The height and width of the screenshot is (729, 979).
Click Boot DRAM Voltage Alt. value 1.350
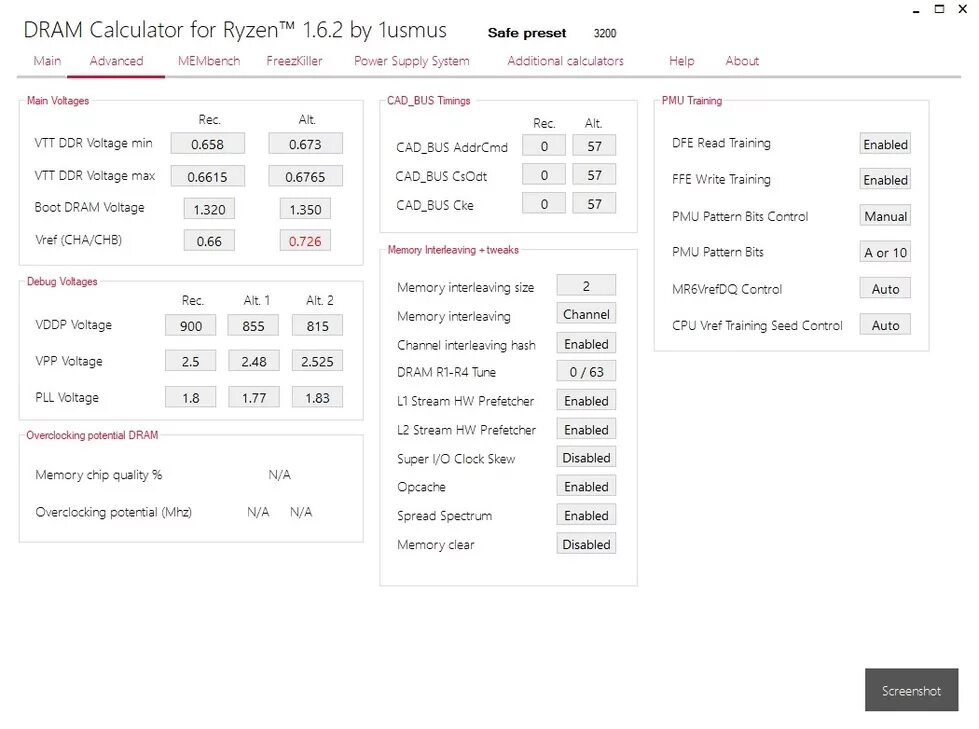[305, 209]
